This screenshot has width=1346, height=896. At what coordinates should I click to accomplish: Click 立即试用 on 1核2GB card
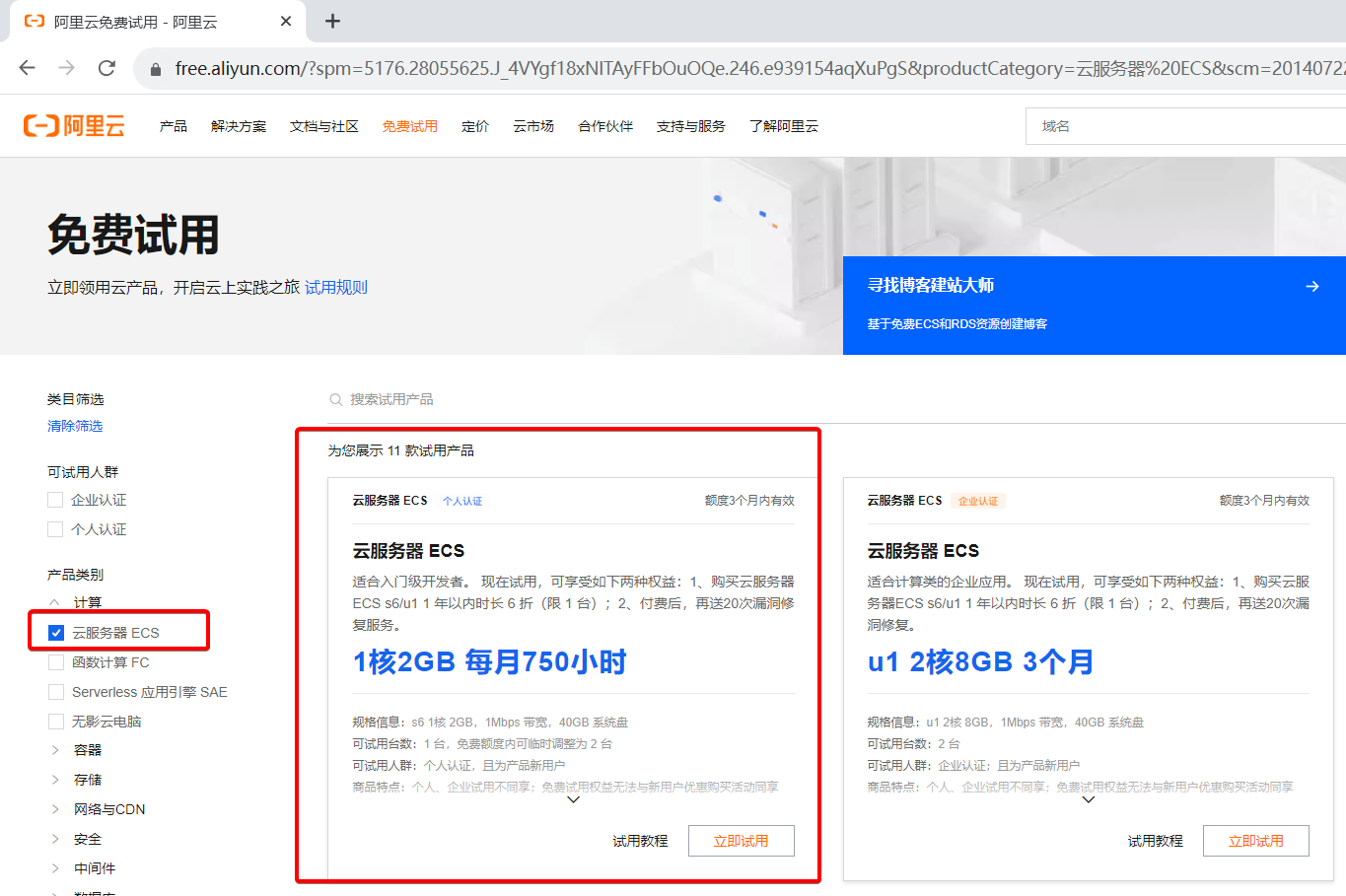tap(742, 841)
